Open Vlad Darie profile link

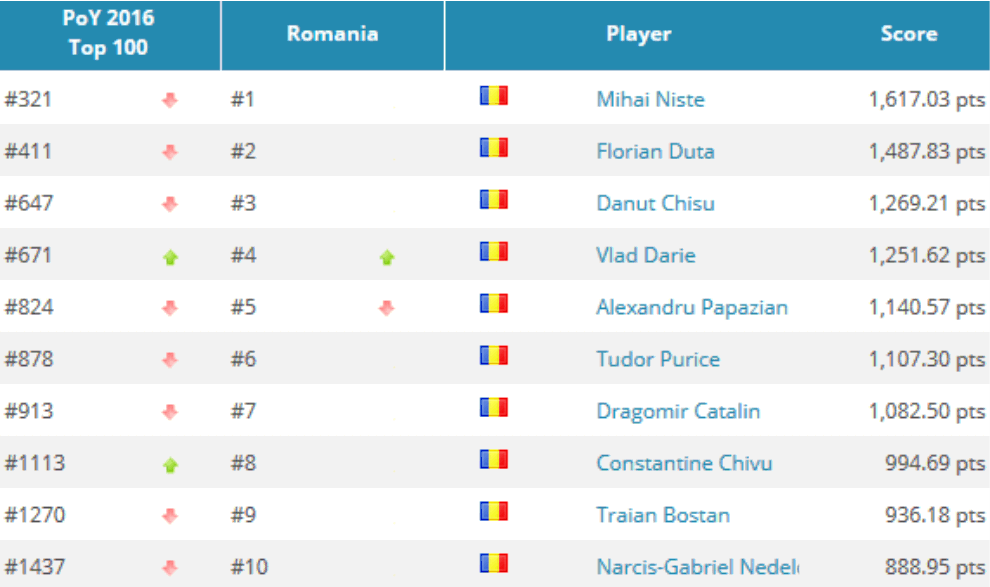(x=646, y=255)
